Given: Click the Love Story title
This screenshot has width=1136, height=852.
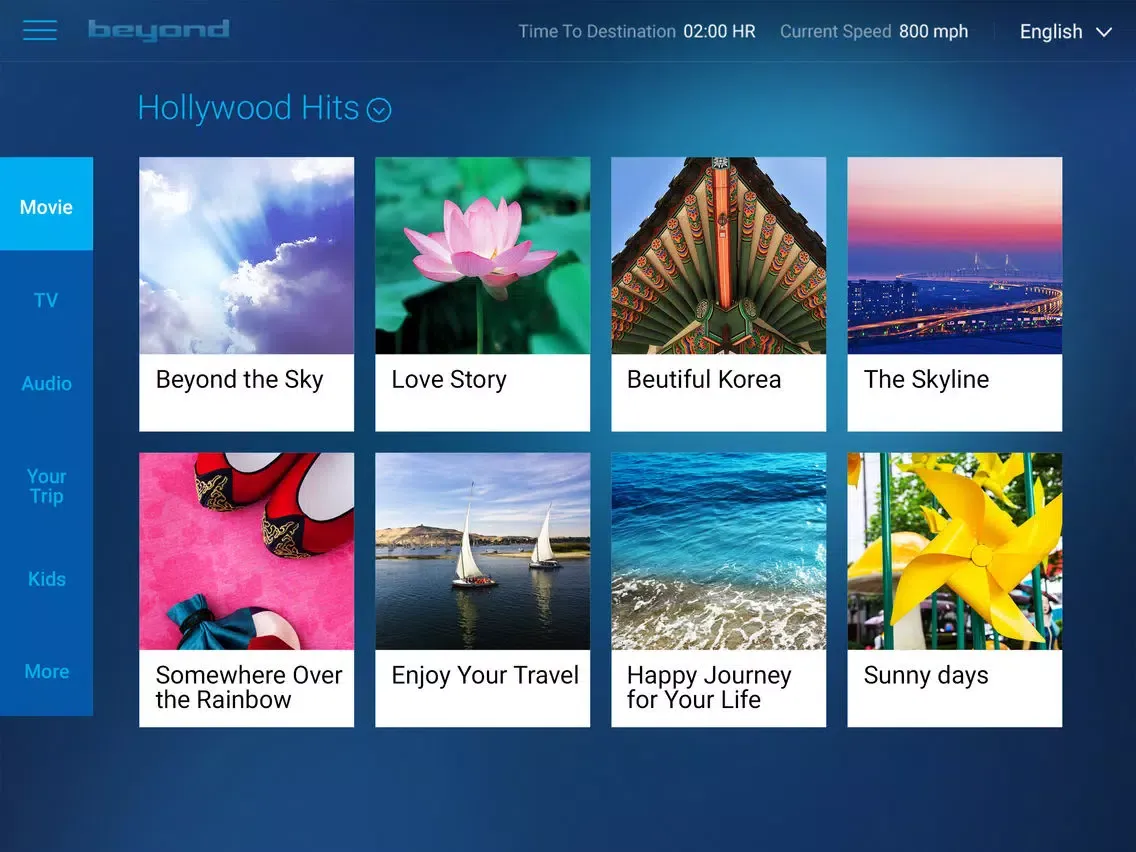Looking at the screenshot, I should click(449, 380).
